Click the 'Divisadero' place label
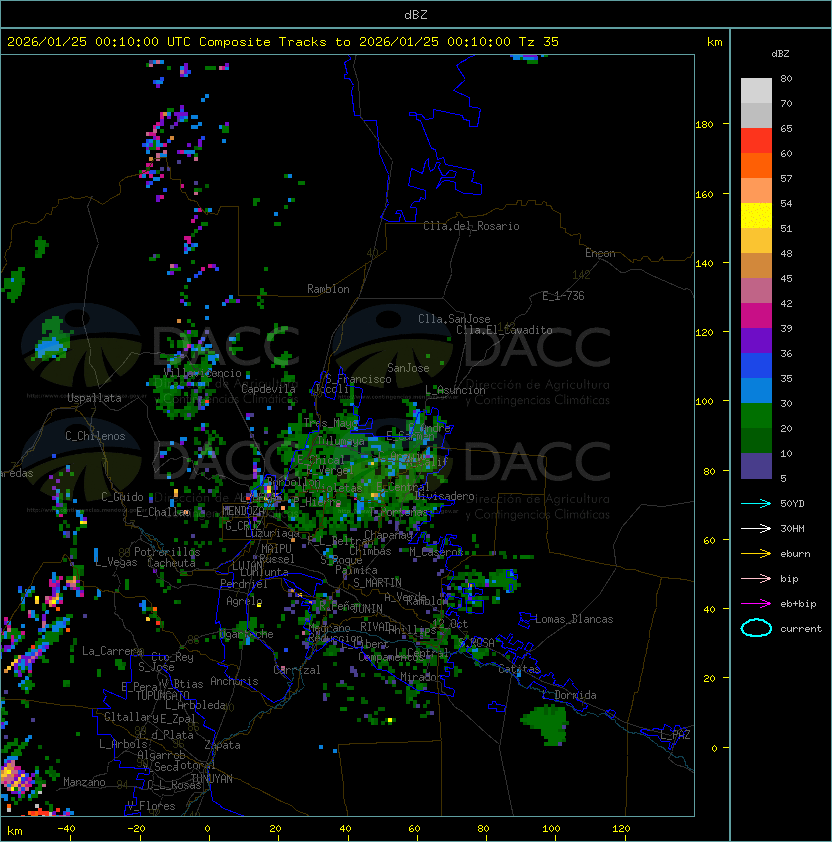The image size is (832, 842). coord(445,496)
